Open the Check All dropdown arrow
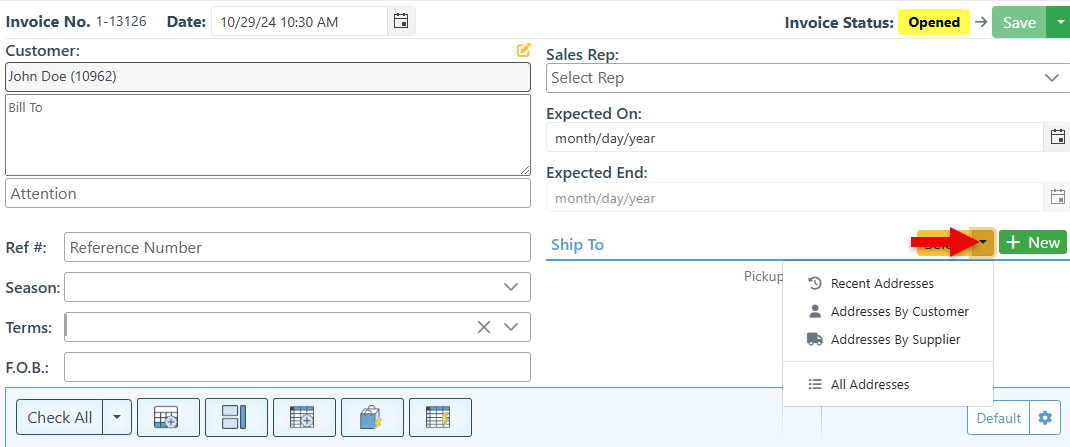The image size is (1070, 447). click(x=117, y=418)
